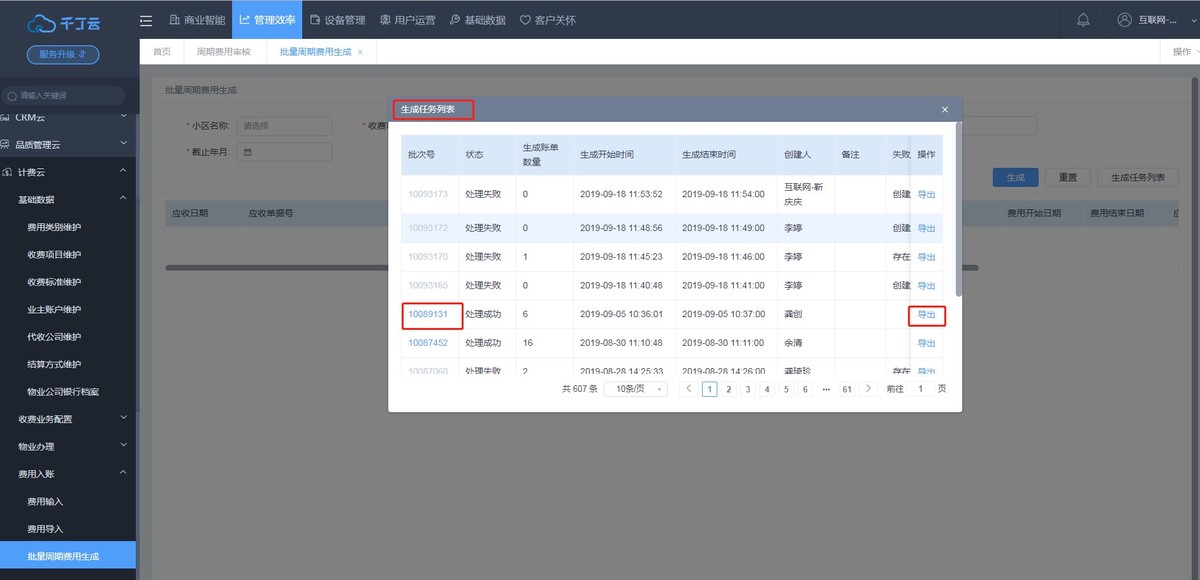Image resolution: width=1200 pixels, height=580 pixels.
Task: Open 商业智能 top menu
Action: pyautogui.click(x=197, y=20)
